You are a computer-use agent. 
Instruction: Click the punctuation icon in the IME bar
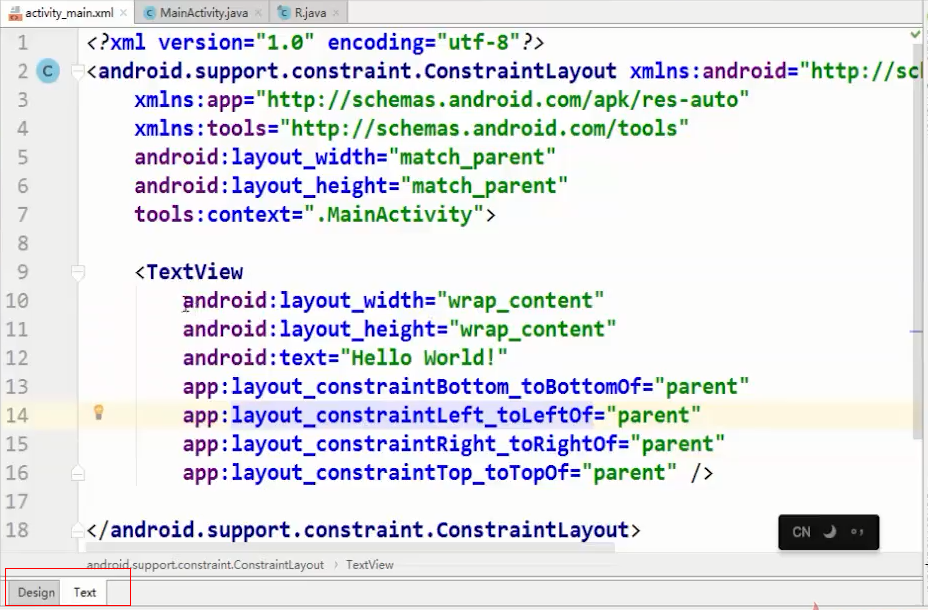[857, 532]
